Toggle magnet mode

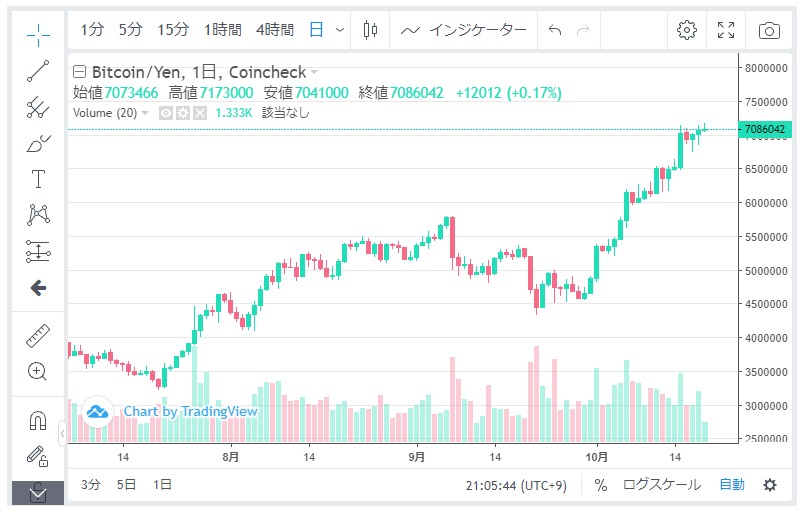click(x=38, y=420)
